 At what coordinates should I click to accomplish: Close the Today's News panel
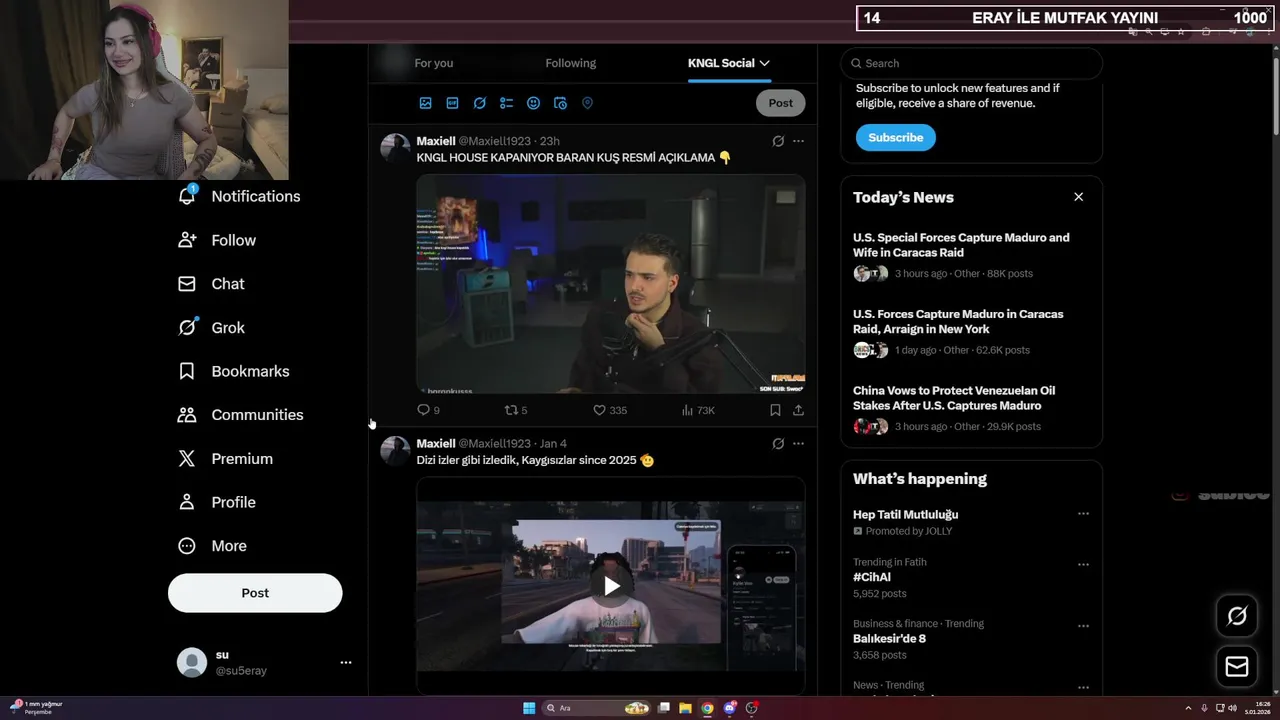pos(1078,197)
